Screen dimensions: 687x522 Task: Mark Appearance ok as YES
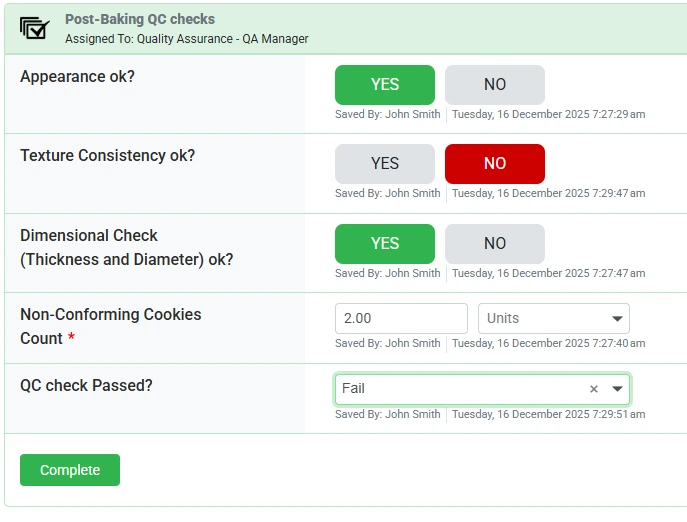coord(384,85)
